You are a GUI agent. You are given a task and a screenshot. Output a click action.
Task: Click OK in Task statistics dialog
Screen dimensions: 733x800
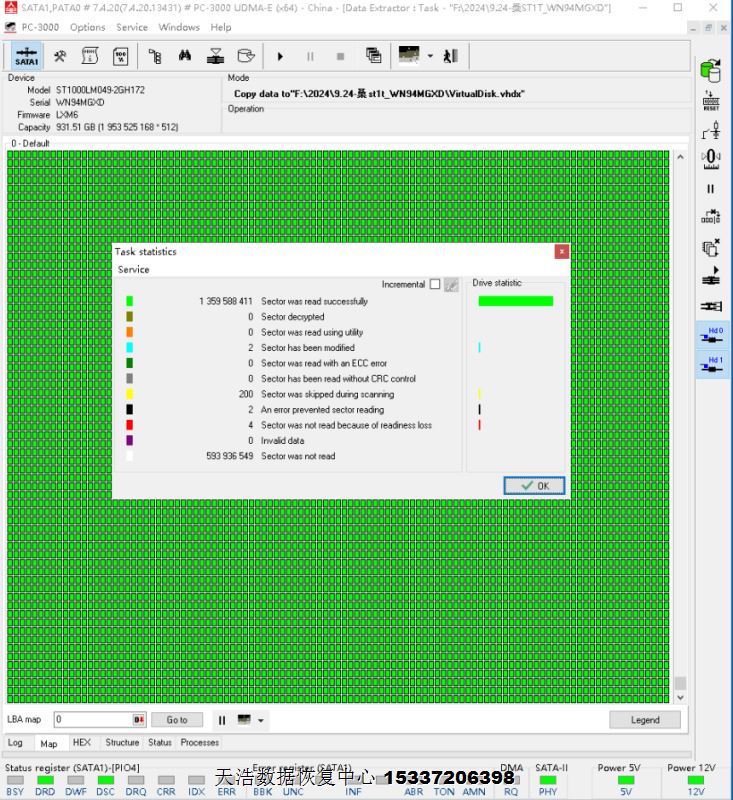[x=534, y=485]
